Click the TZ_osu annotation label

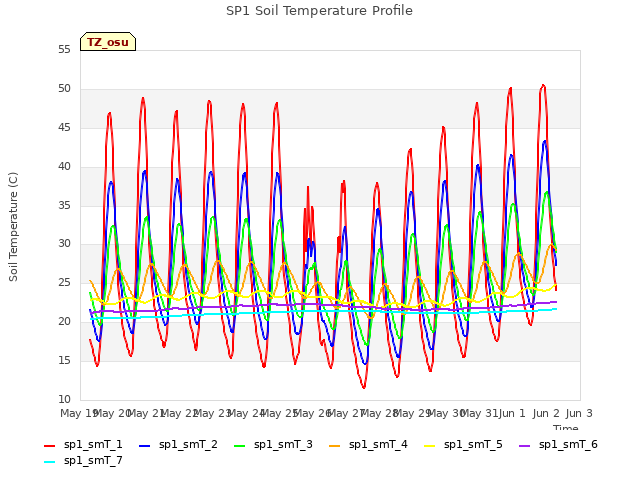(108, 42)
